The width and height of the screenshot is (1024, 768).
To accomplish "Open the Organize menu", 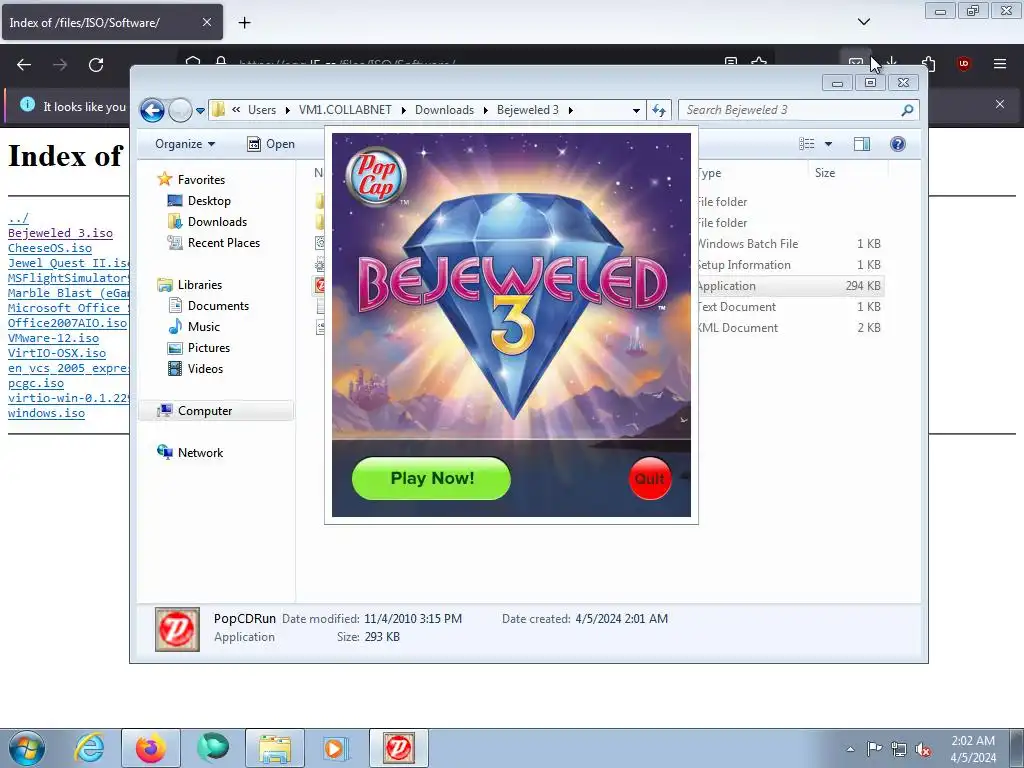I will click(185, 144).
